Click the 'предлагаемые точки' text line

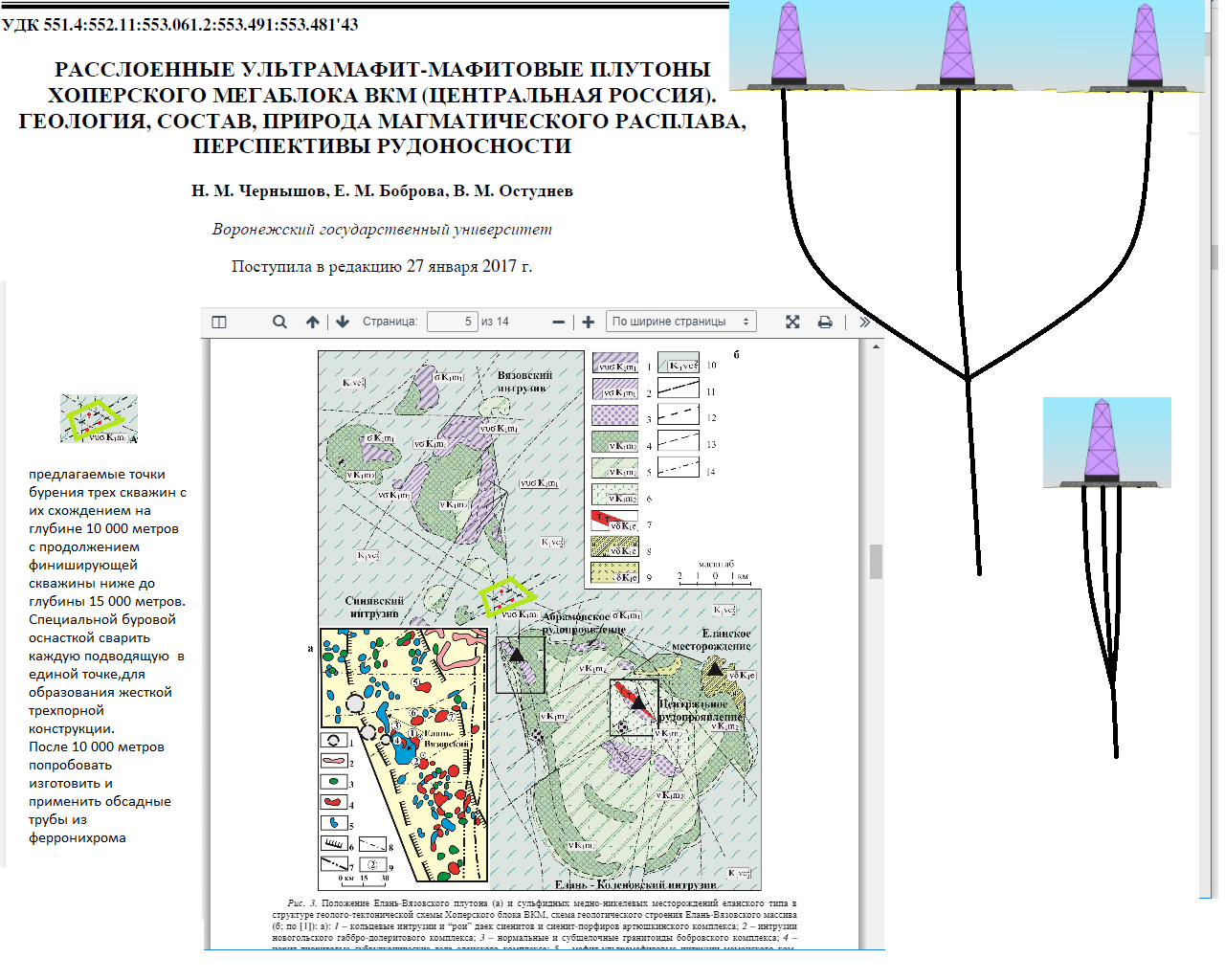pyautogui.click(x=97, y=474)
